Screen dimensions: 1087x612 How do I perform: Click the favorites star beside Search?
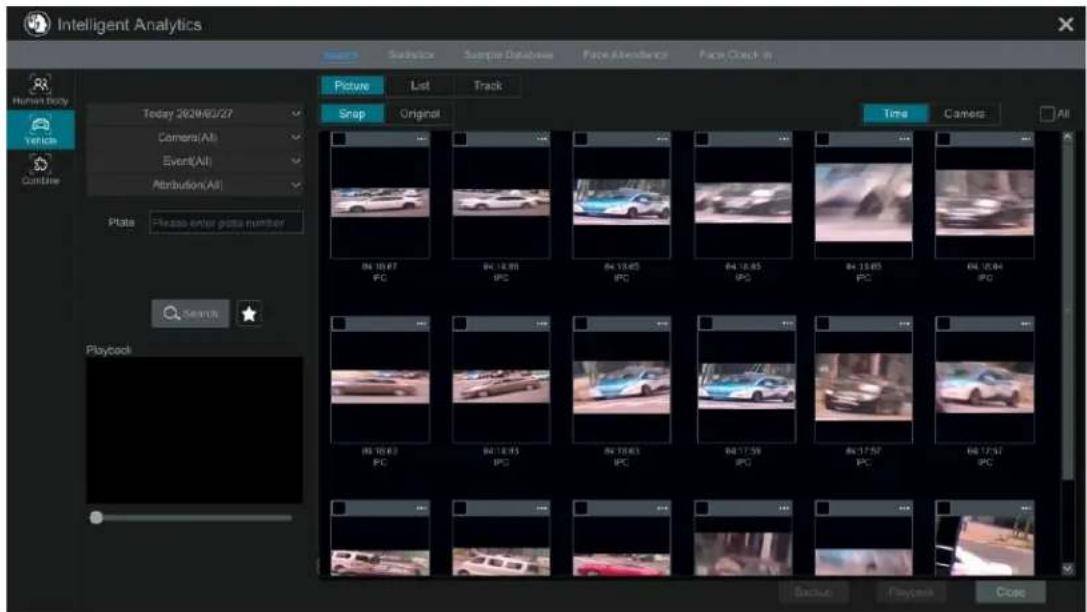(x=249, y=314)
